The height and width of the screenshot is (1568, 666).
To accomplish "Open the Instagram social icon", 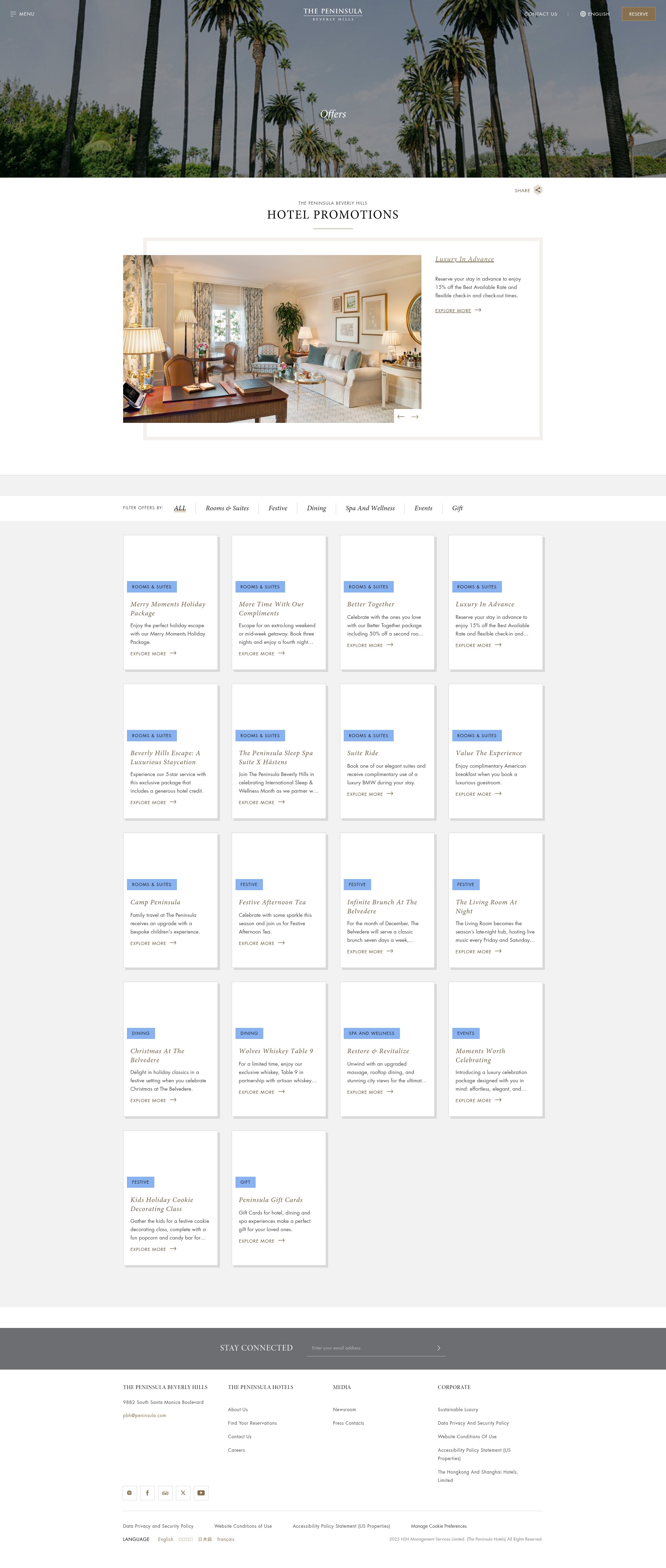I will (129, 1492).
